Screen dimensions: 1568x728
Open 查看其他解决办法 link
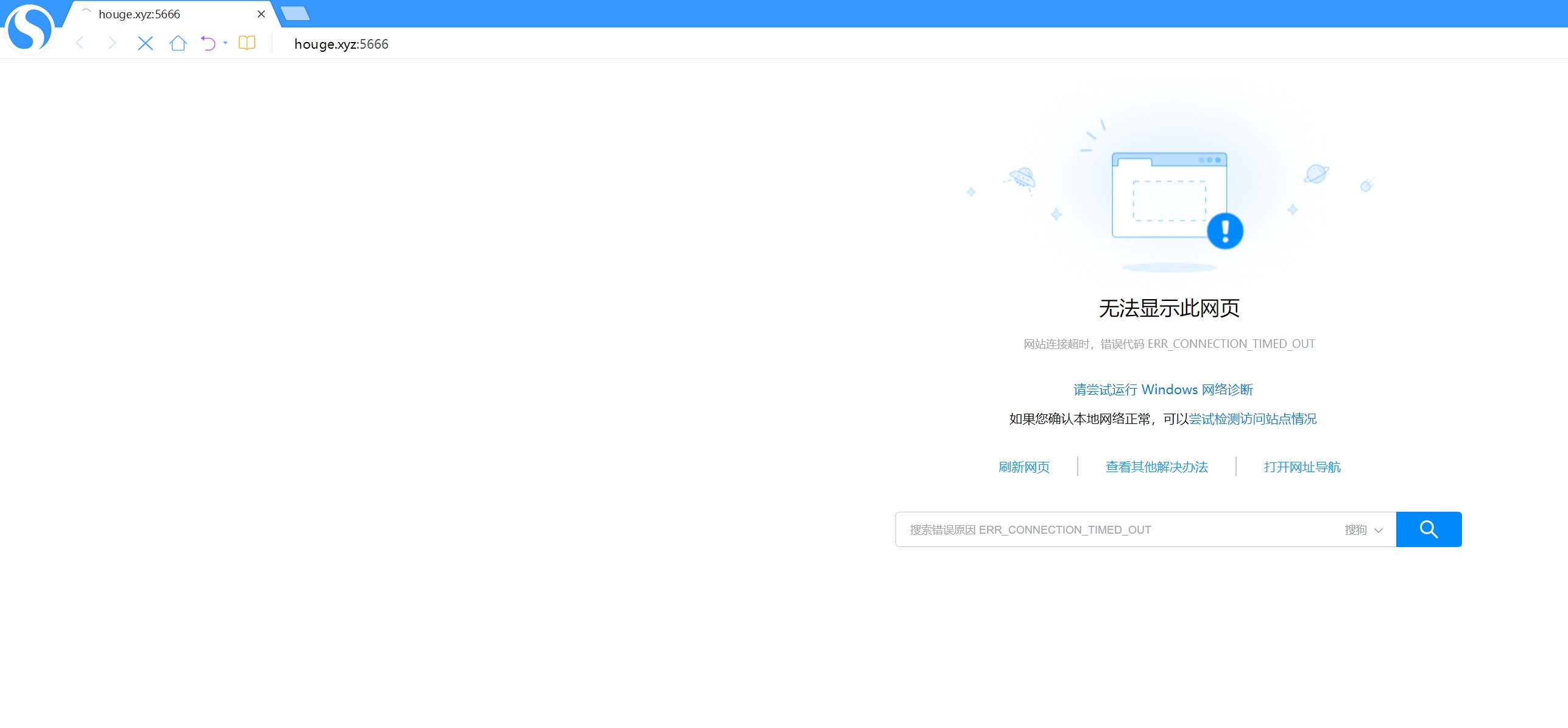1156,467
